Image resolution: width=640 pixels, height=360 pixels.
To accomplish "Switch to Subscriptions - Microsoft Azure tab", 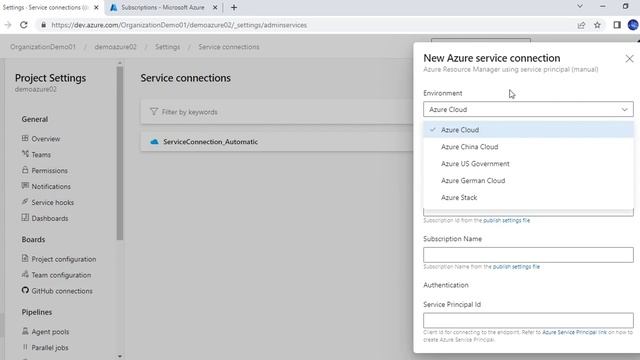I will pos(162,7).
